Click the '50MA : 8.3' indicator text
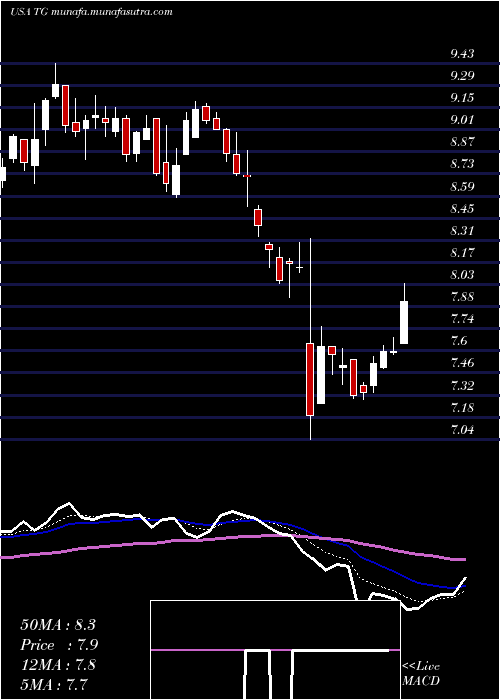Image resolution: width=500 pixels, height=700 pixels. click(58, 625)
